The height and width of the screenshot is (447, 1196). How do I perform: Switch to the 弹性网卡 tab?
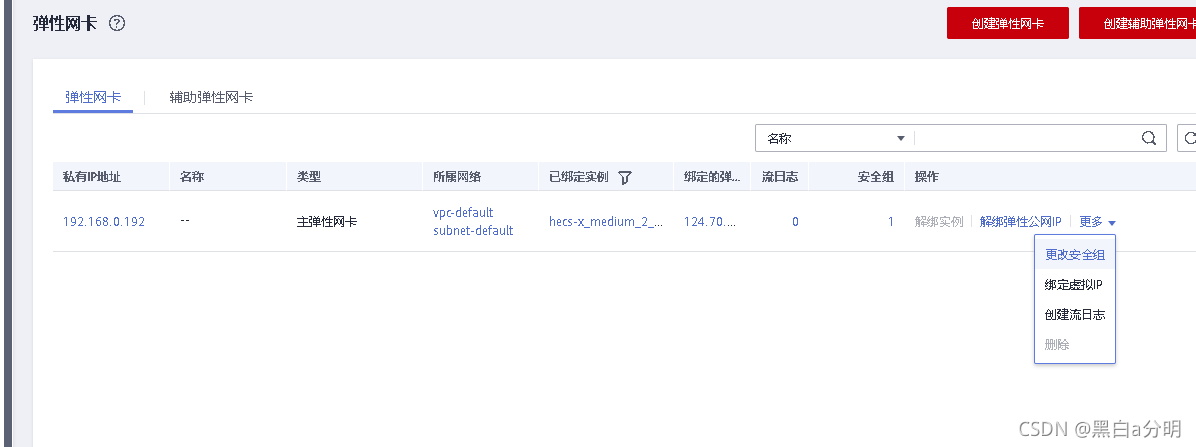[x=93, y=97]
